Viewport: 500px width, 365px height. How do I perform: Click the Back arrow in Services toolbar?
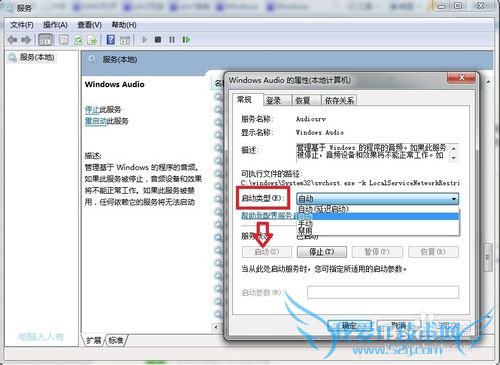click(12, 40)
